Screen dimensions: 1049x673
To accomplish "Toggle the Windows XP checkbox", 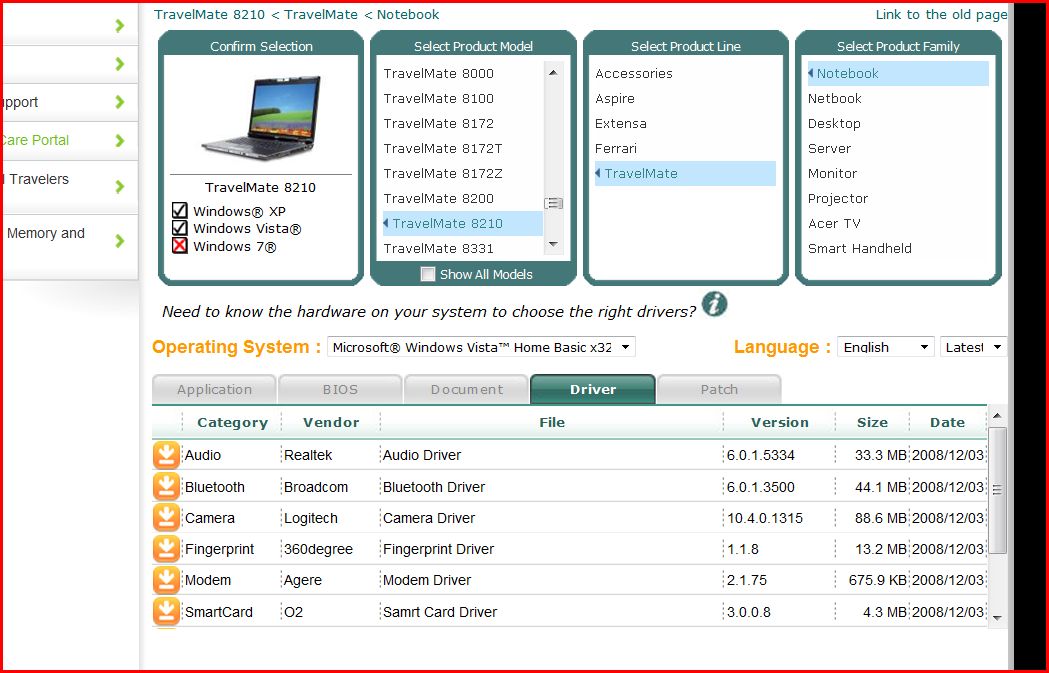I will pos(179,211).
